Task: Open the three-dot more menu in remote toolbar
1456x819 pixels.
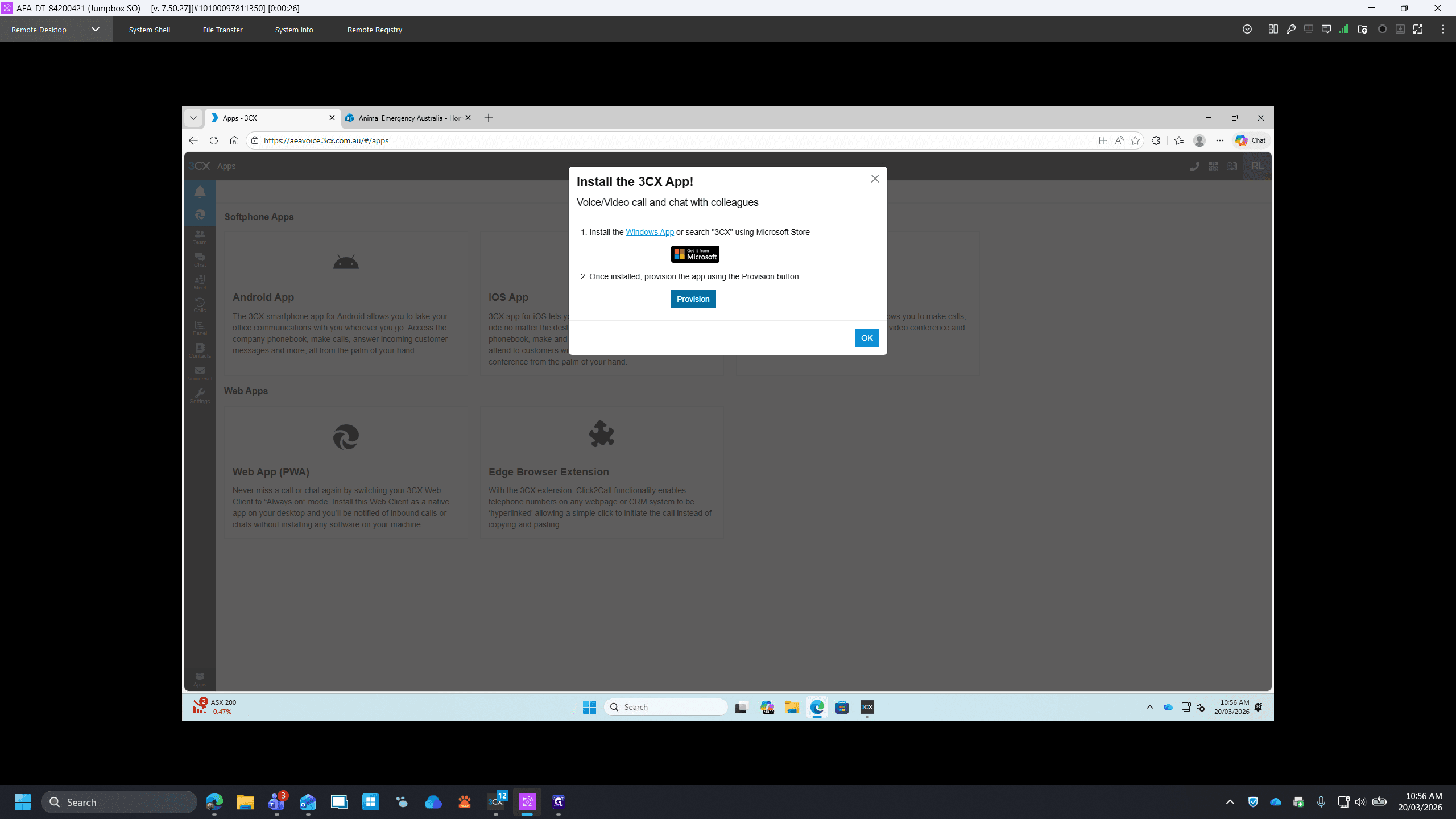Action: 1443,29
